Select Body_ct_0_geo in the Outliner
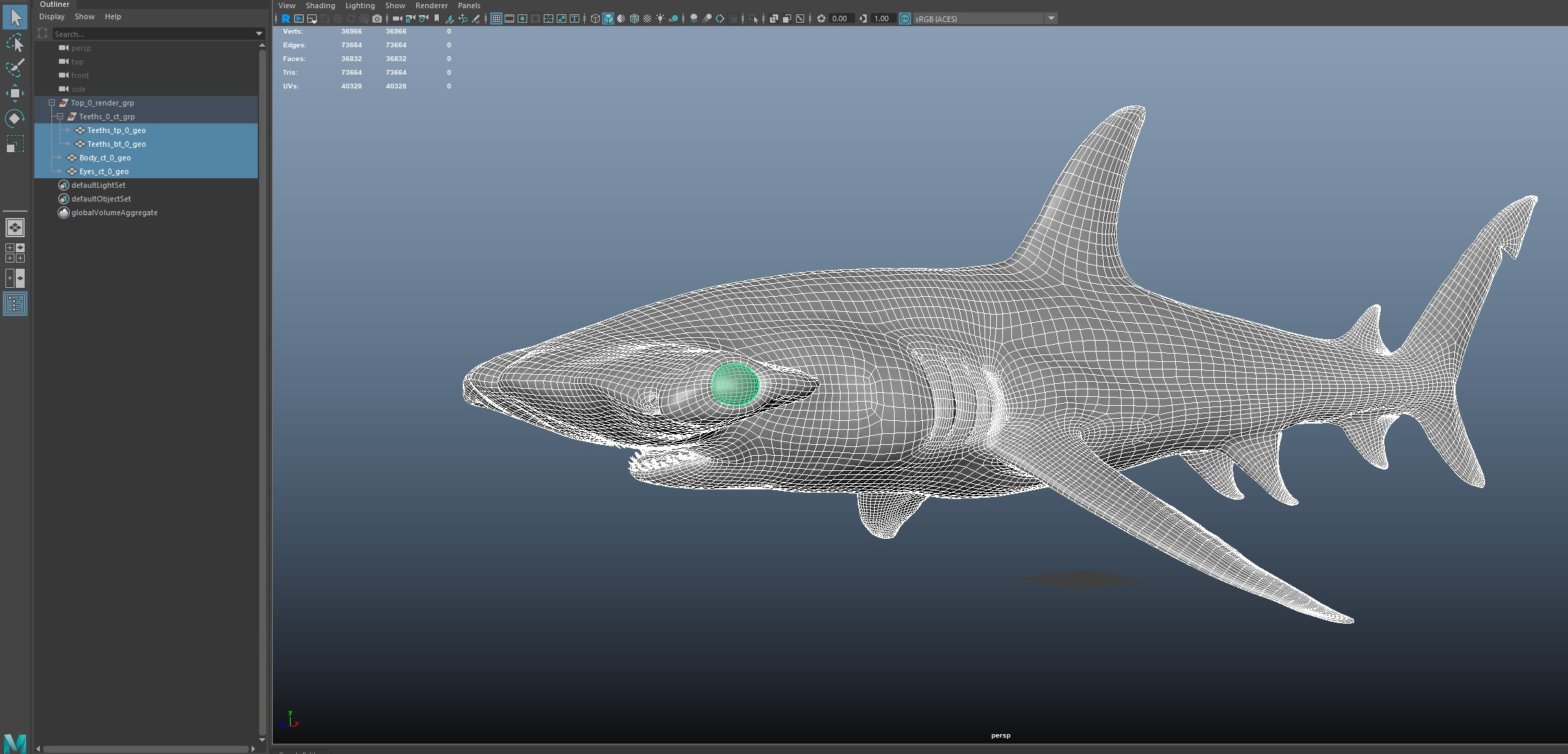The width and height of the screenshot is (1568, 754). pos(105,158)
